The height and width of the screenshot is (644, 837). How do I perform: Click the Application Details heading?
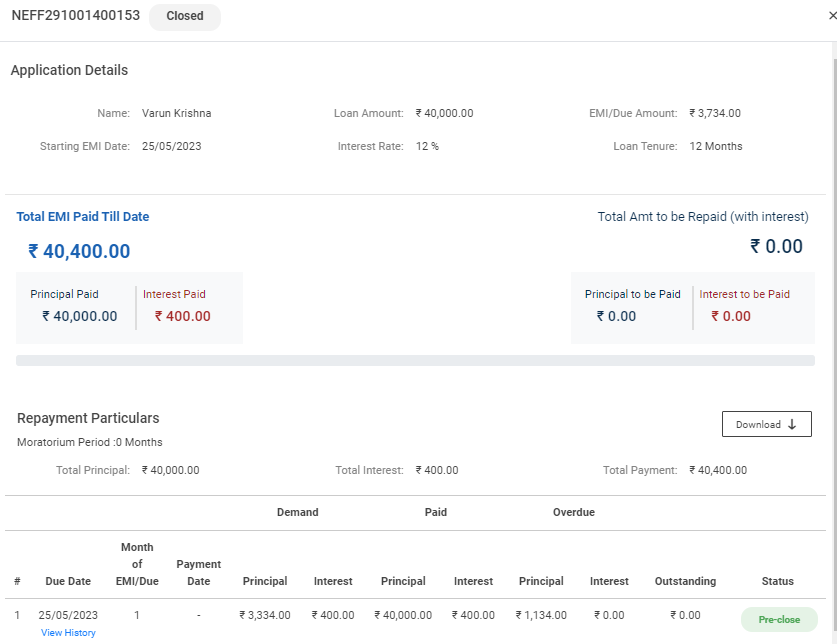pos(69,70)
